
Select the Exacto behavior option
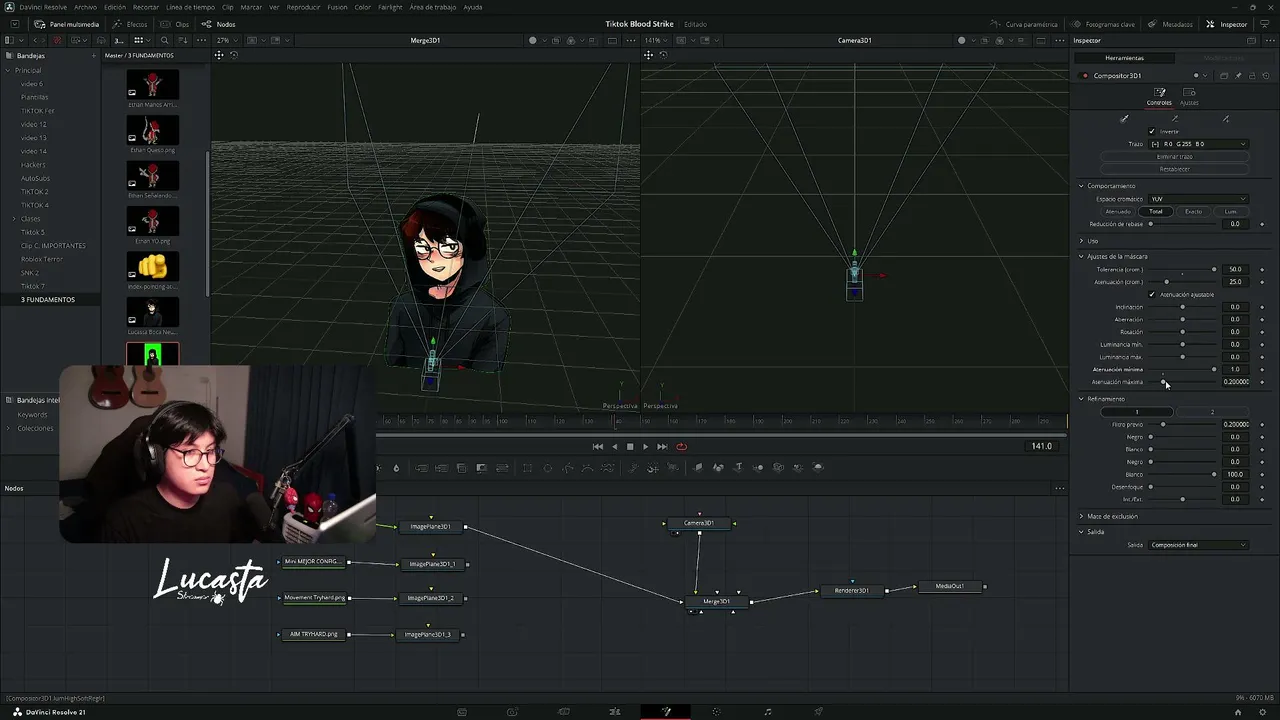click(1194, 212)
